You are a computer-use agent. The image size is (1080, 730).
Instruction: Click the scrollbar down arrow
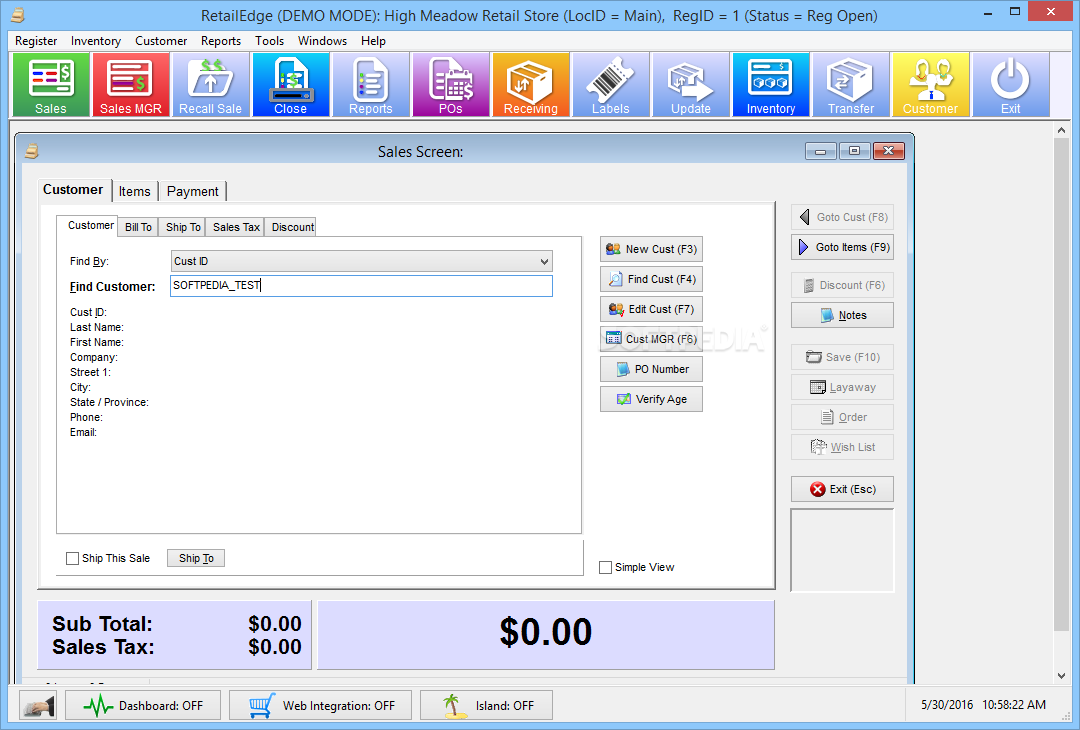coord(1061,676)
